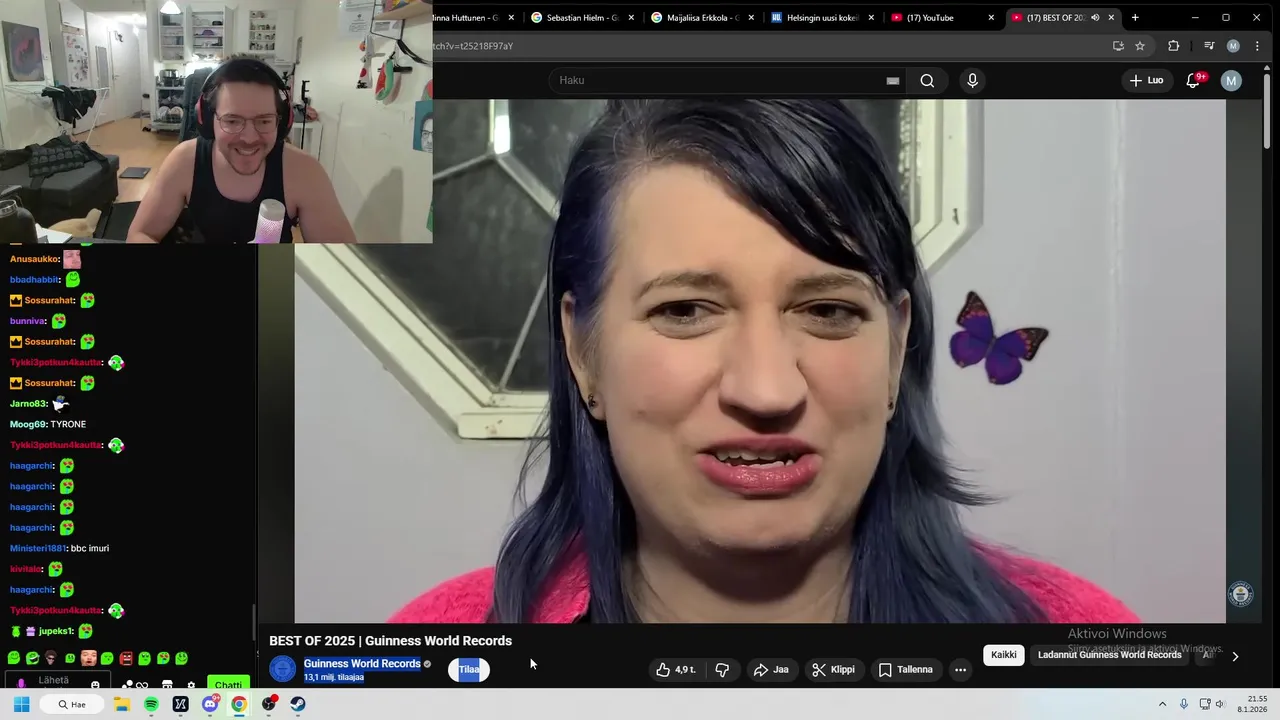This screenshot has height=720, width=1280.
Task: Search YouTube with the magnifier button
Action: click(927, 81)
